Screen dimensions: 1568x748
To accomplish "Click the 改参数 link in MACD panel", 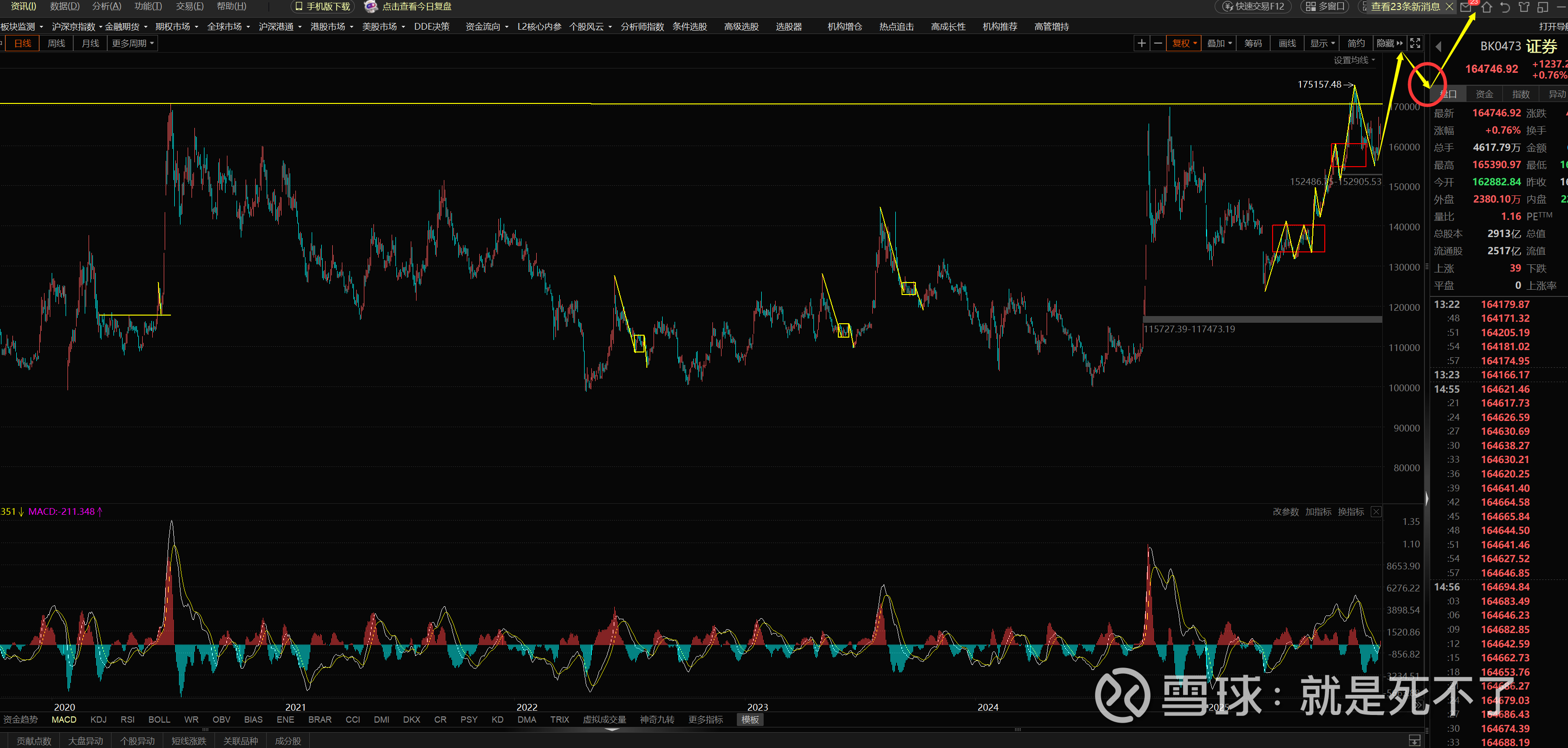I will (x=1285, y=512).
